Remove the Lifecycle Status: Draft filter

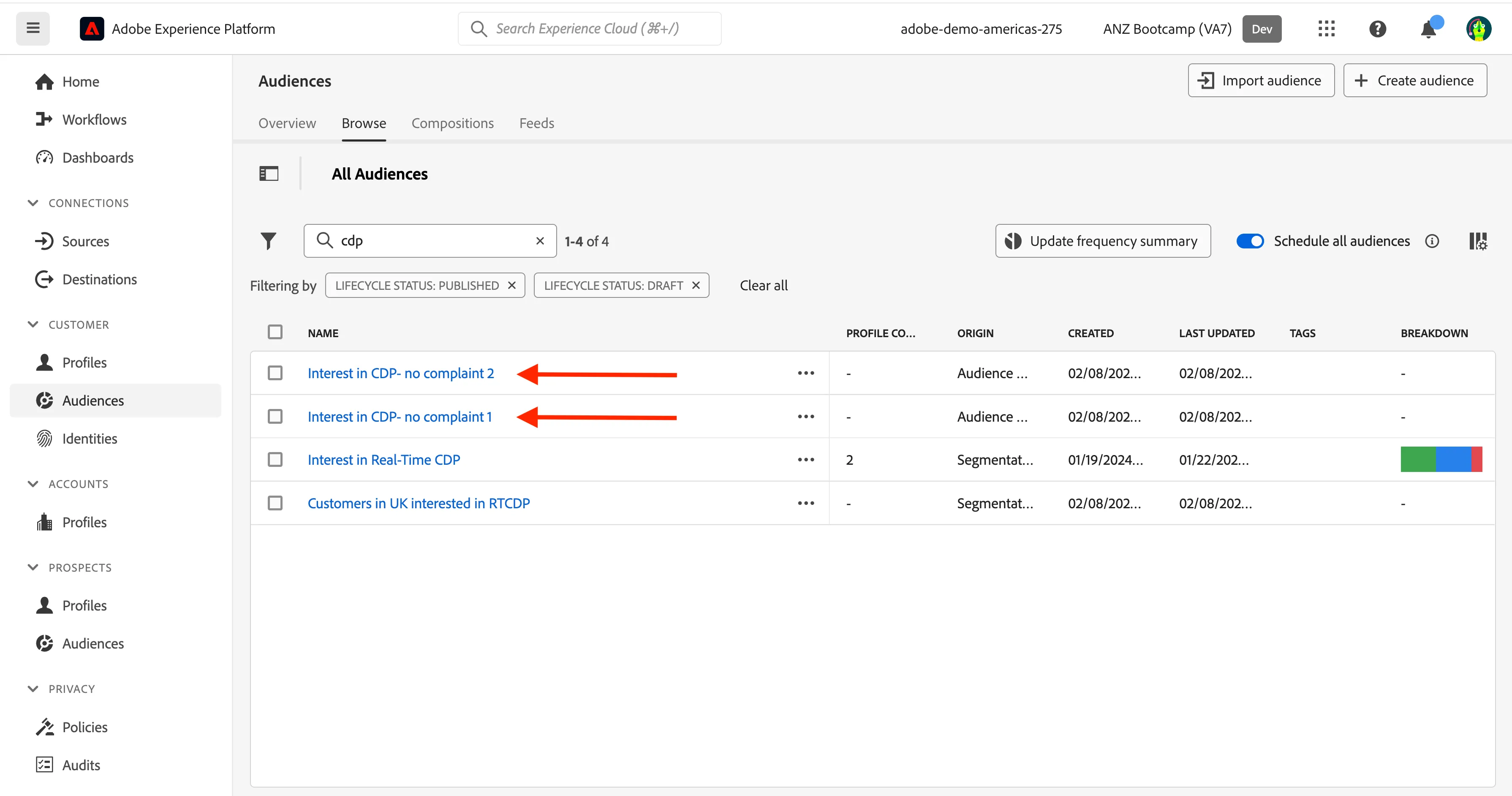pyautogui.click(x=696, y=285)
